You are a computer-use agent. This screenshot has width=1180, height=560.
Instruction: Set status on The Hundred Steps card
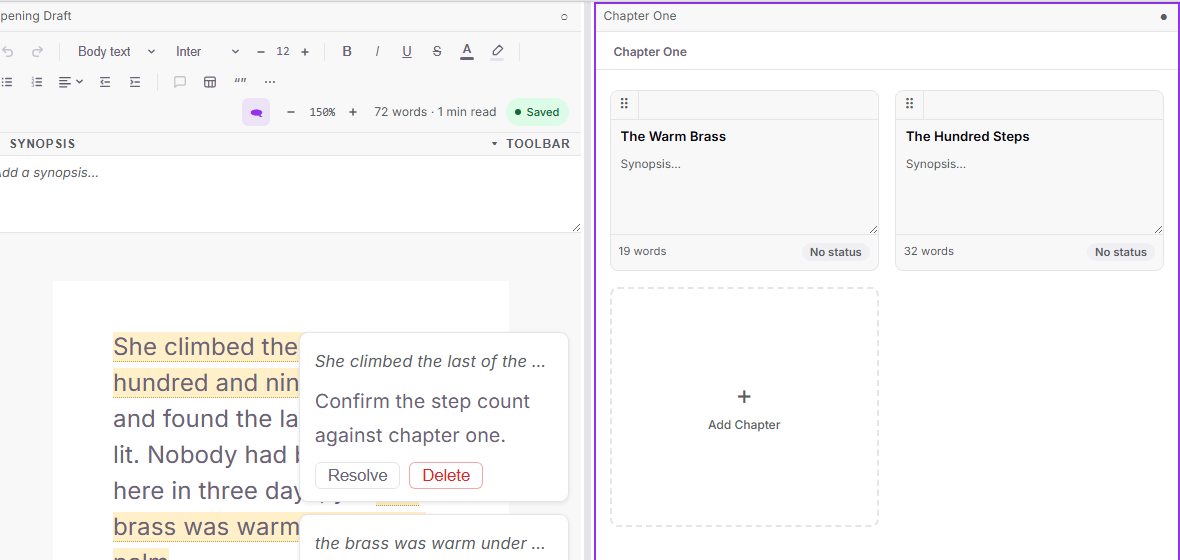point(1121,252)
